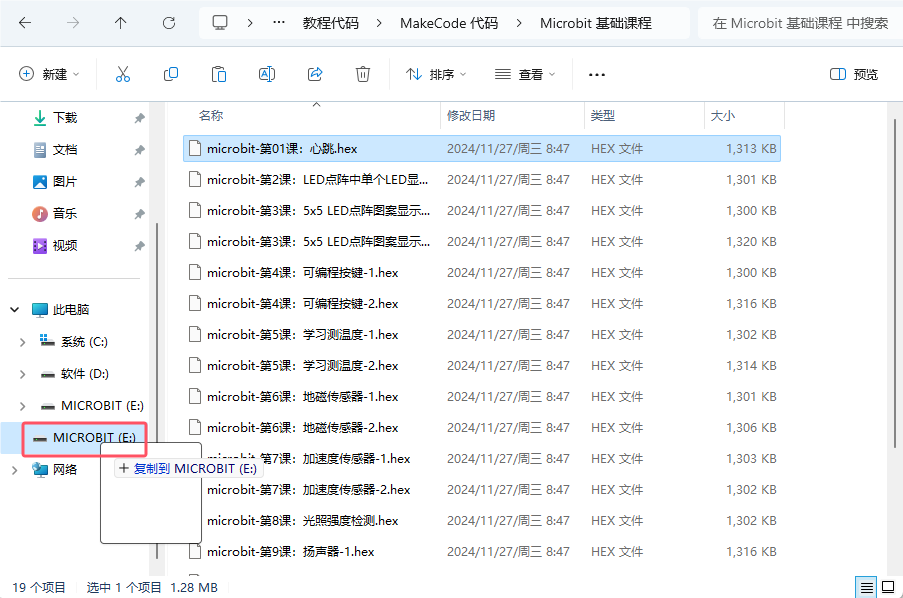903x598 pixels.
Task: Switch to large icons view in status bar
Action: 889,588
